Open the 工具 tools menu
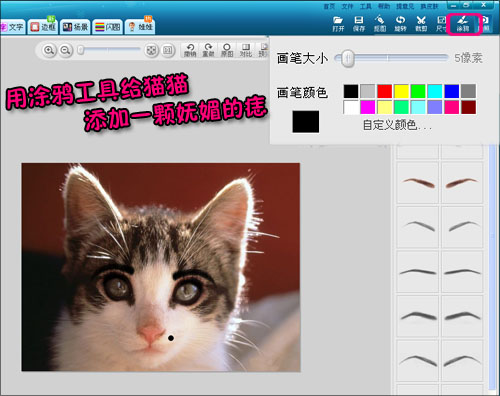 [365, 6]
